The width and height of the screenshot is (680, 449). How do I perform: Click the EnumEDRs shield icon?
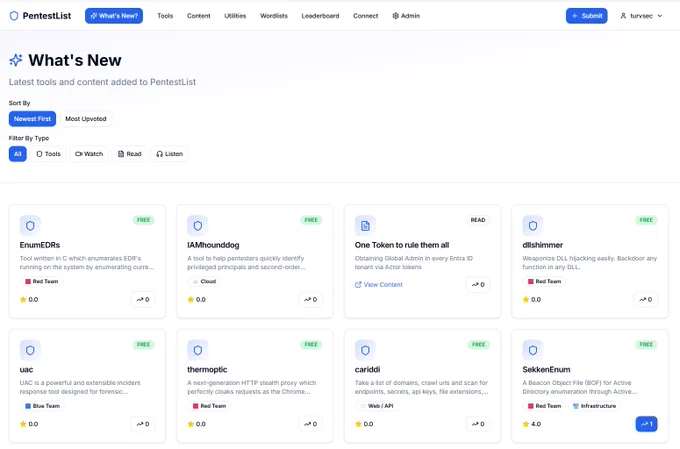click(30, 226)
